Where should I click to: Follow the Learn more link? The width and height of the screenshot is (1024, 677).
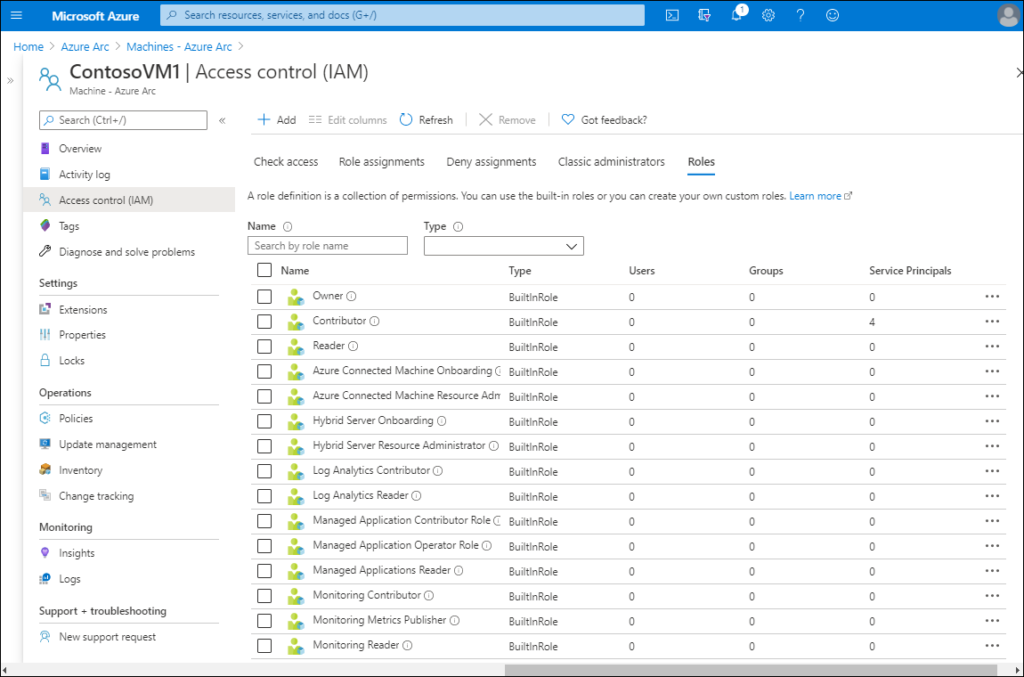coord(815,196)
